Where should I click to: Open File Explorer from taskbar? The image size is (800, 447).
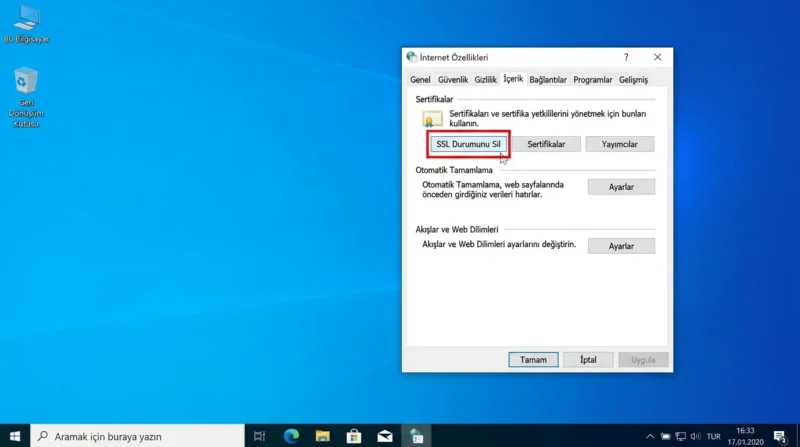tap(322, 436)
